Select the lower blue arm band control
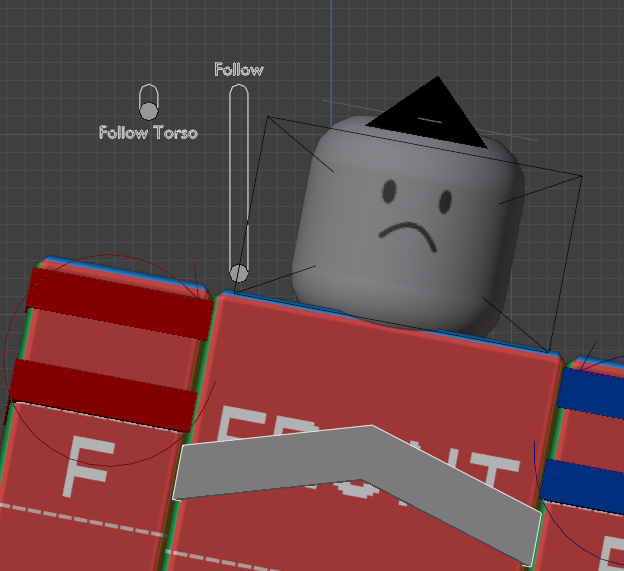Viewport: 624px width, 571px height. [582, 486]
